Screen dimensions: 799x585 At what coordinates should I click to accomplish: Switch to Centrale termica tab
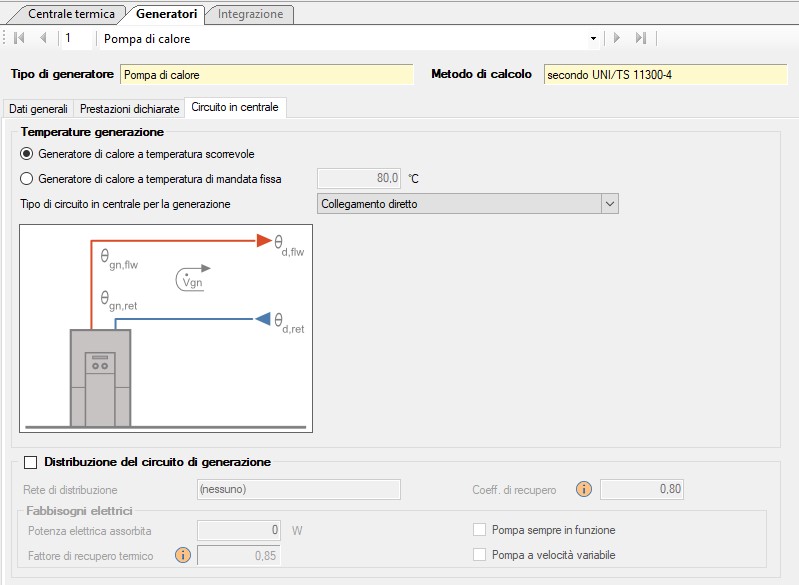[71, 14]
